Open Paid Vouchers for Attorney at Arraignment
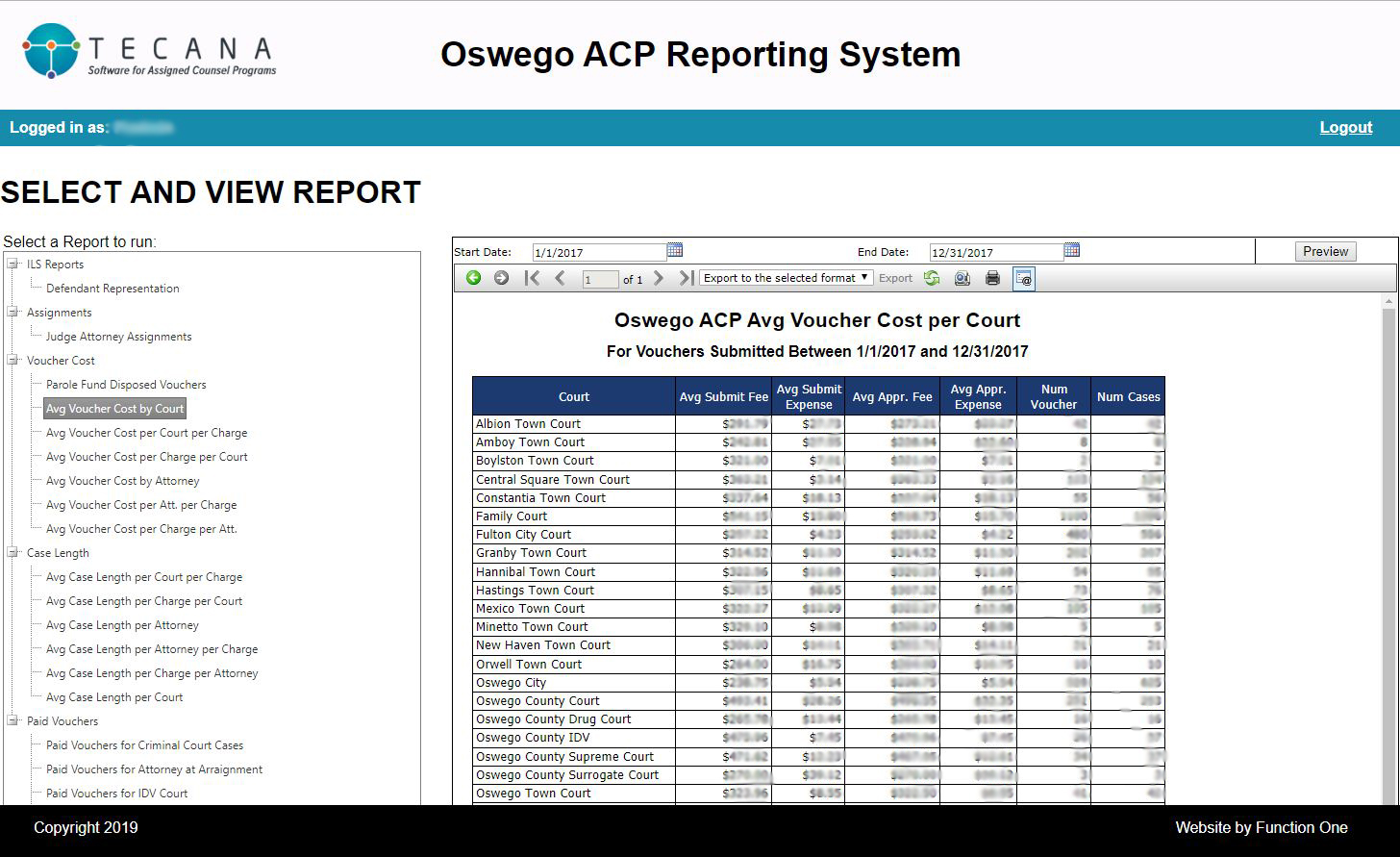1400x857 pixels. 154,769
